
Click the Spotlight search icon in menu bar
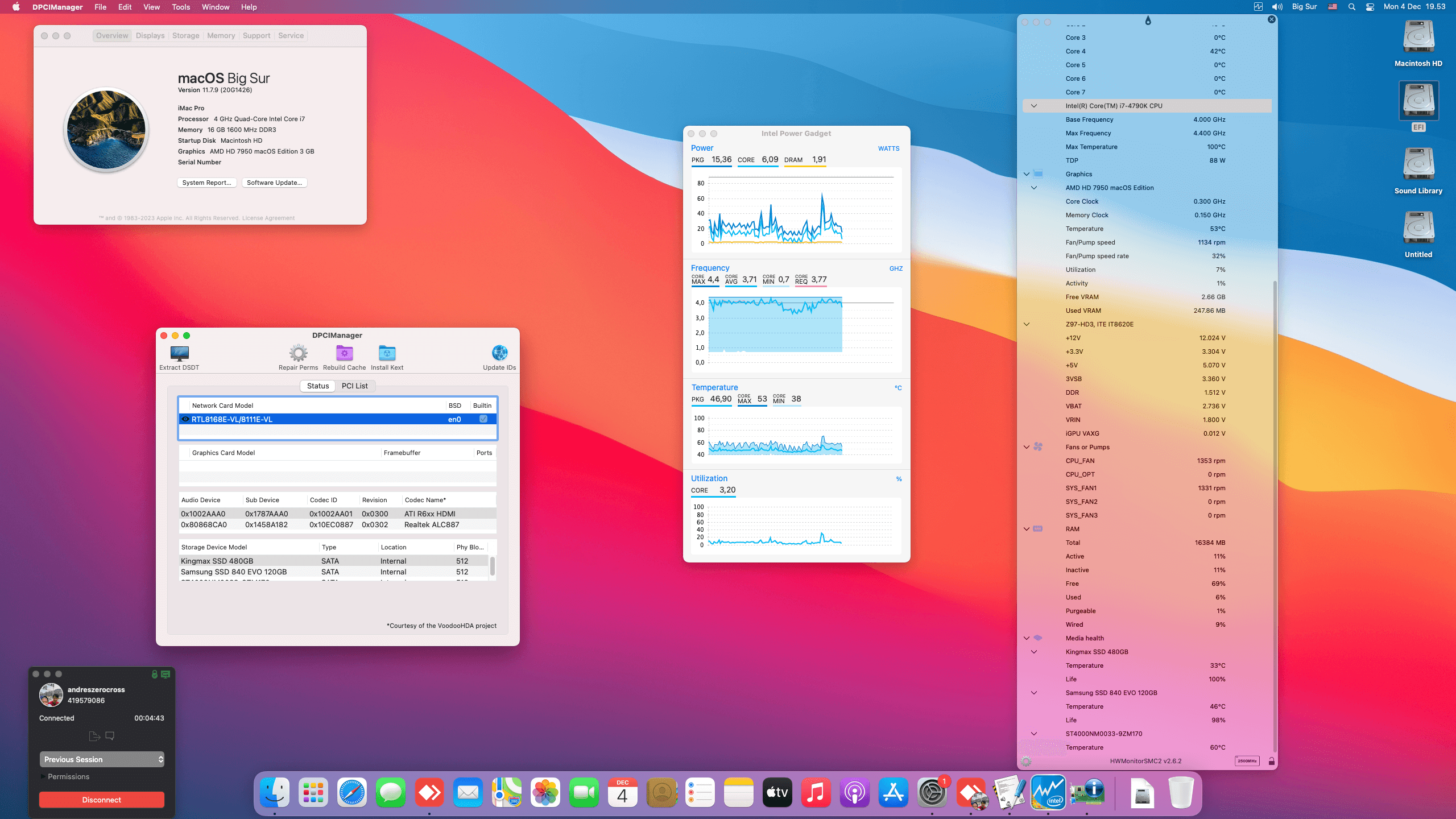[x=1352, y=7]
